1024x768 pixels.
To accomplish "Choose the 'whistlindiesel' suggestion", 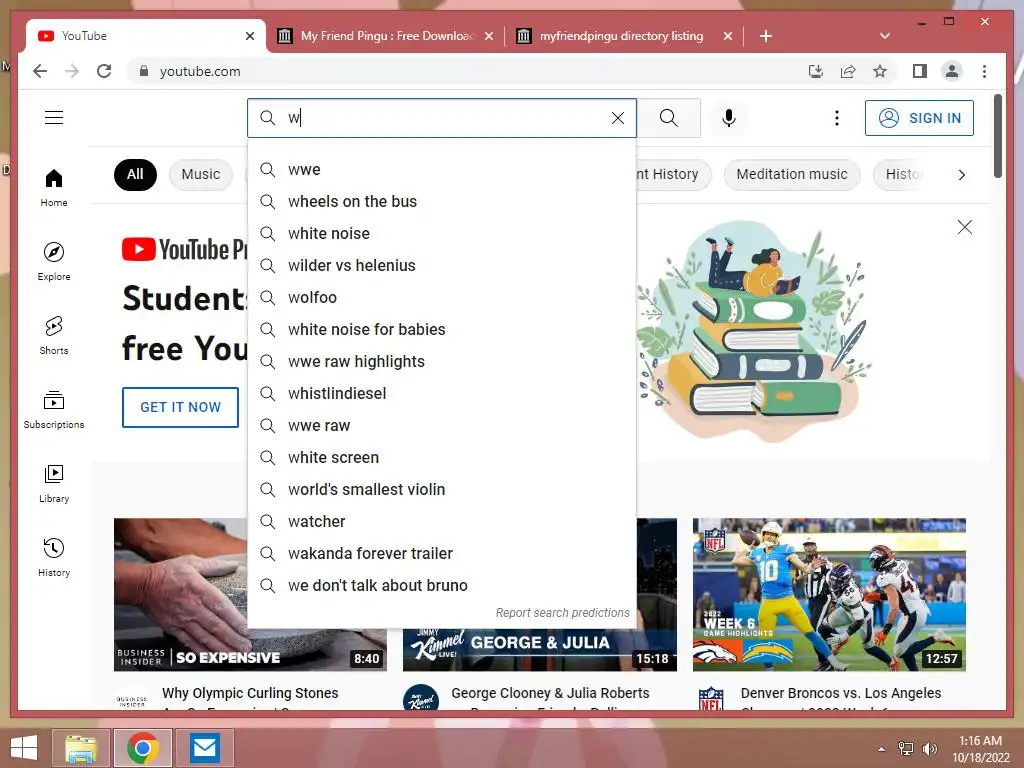I will (x=441, y=394).
